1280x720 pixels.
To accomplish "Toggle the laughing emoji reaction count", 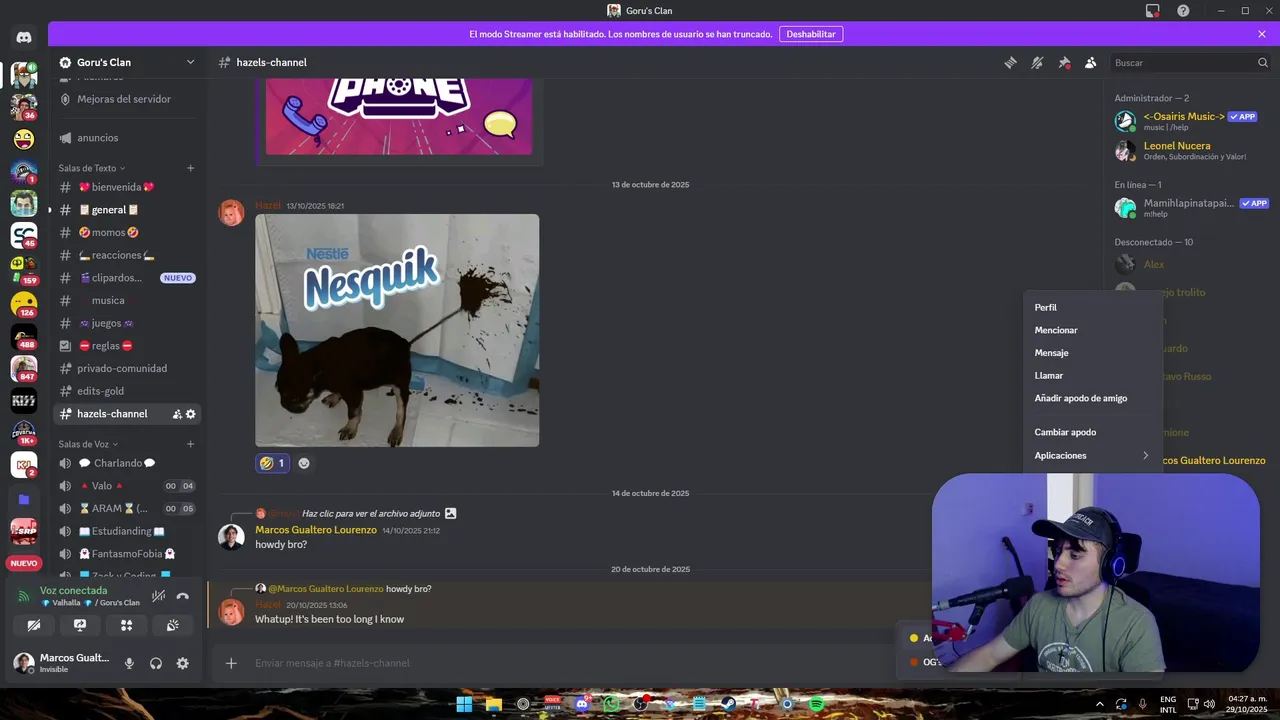I will click(272, 463).
